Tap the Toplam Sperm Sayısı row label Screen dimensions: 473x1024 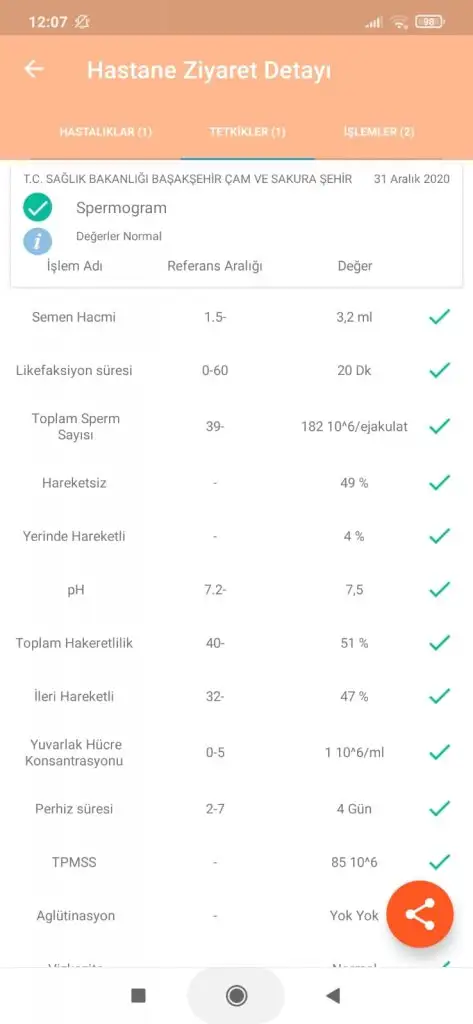tap(76, 426)
